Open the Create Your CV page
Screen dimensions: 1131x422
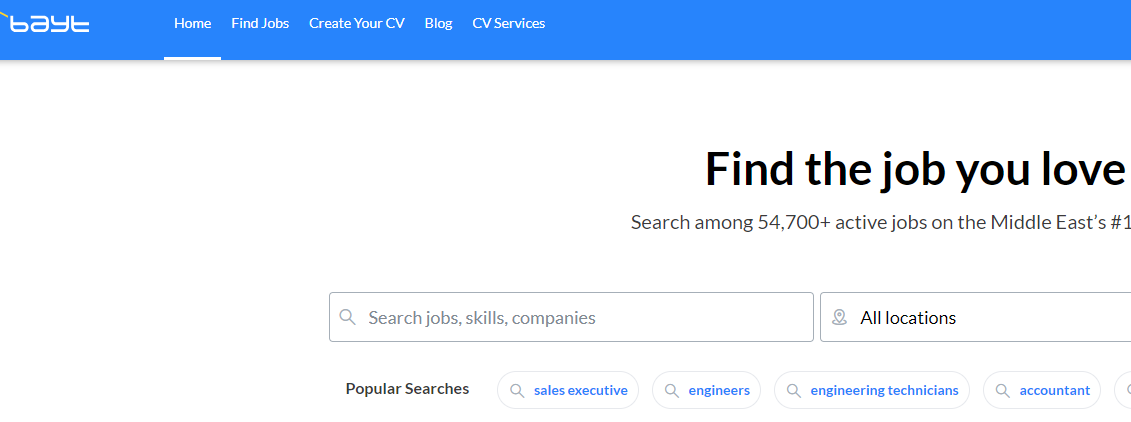click(x=357, y=23)
